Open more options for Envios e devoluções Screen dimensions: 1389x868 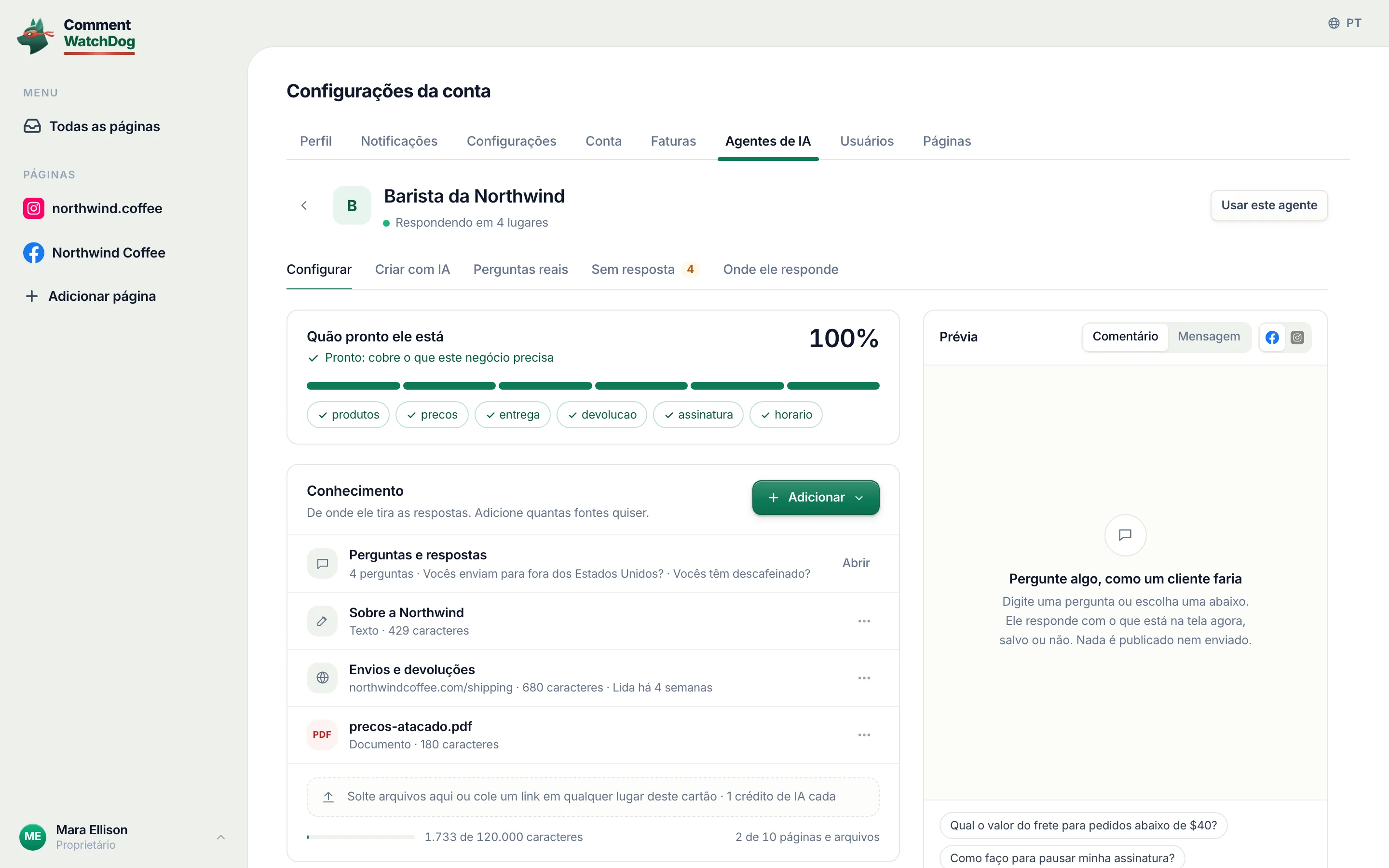pos(864,678)
